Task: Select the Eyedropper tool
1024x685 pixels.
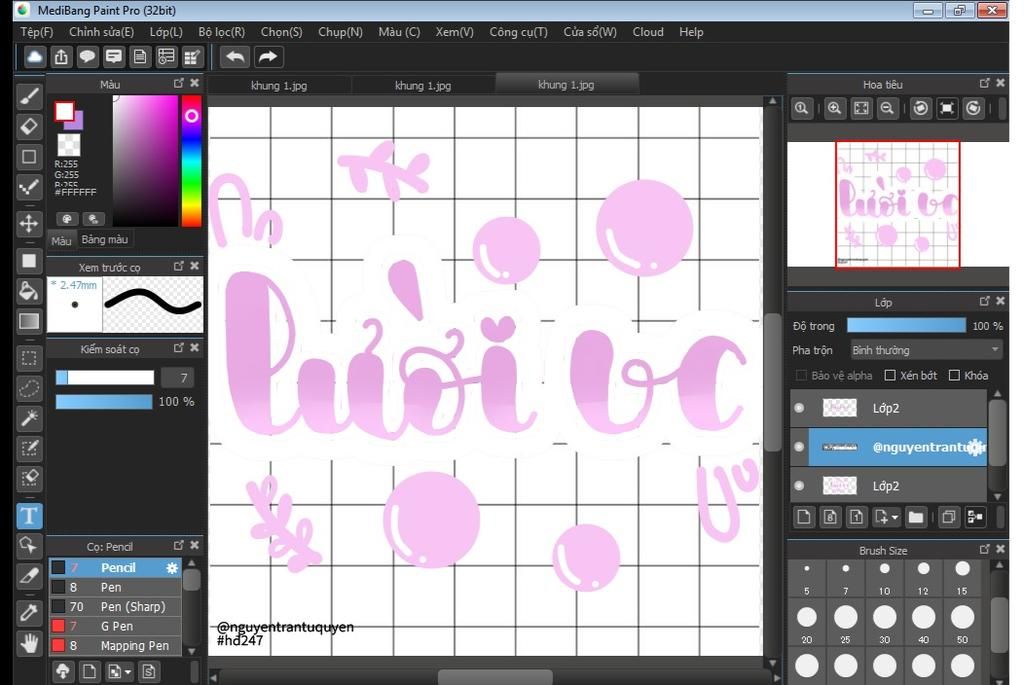Action: click(x=29, y=613)
